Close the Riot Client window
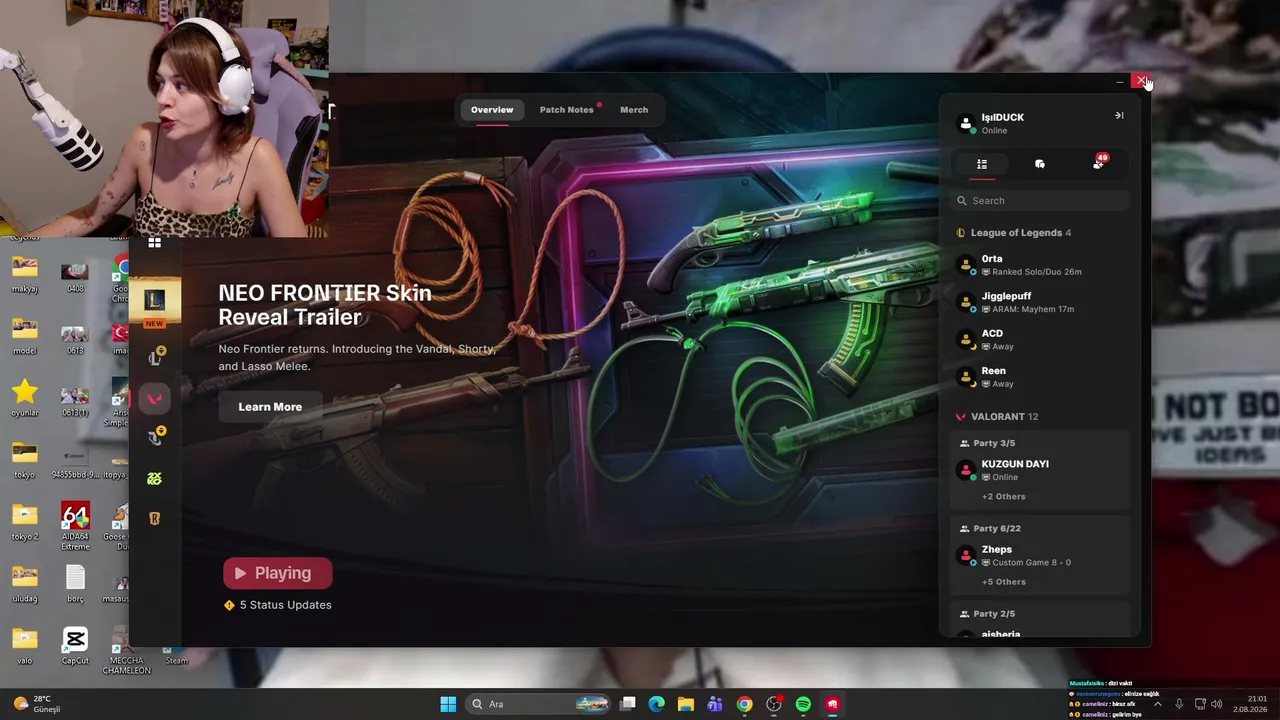Image resolution: width=1280 pixels, height=720 pixels. point(1141,81)
